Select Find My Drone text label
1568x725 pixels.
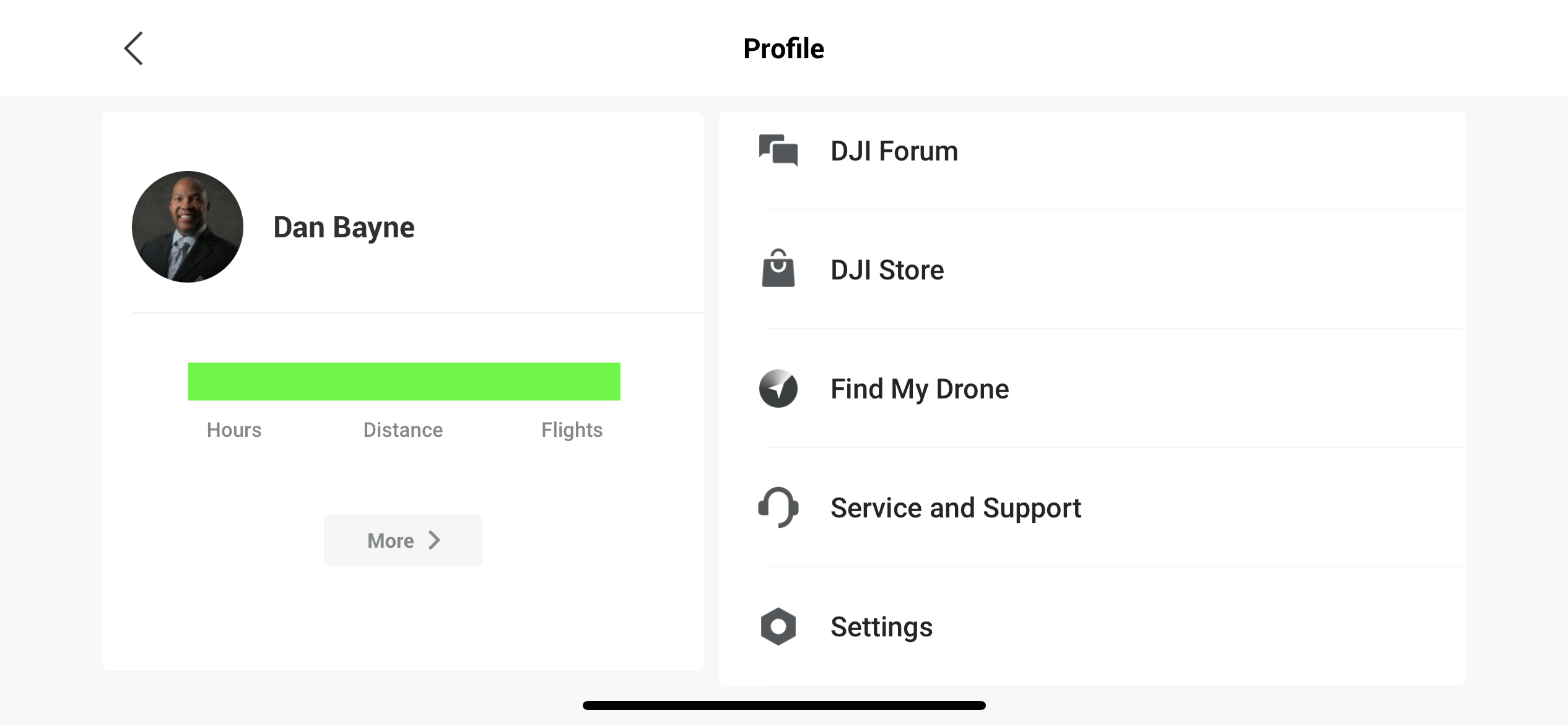pos(919,389)
